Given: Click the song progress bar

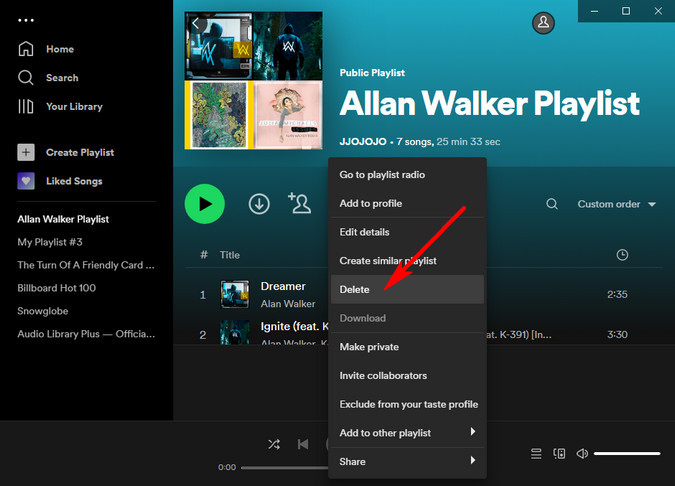Looking at the screenshot, I should 285,467.
